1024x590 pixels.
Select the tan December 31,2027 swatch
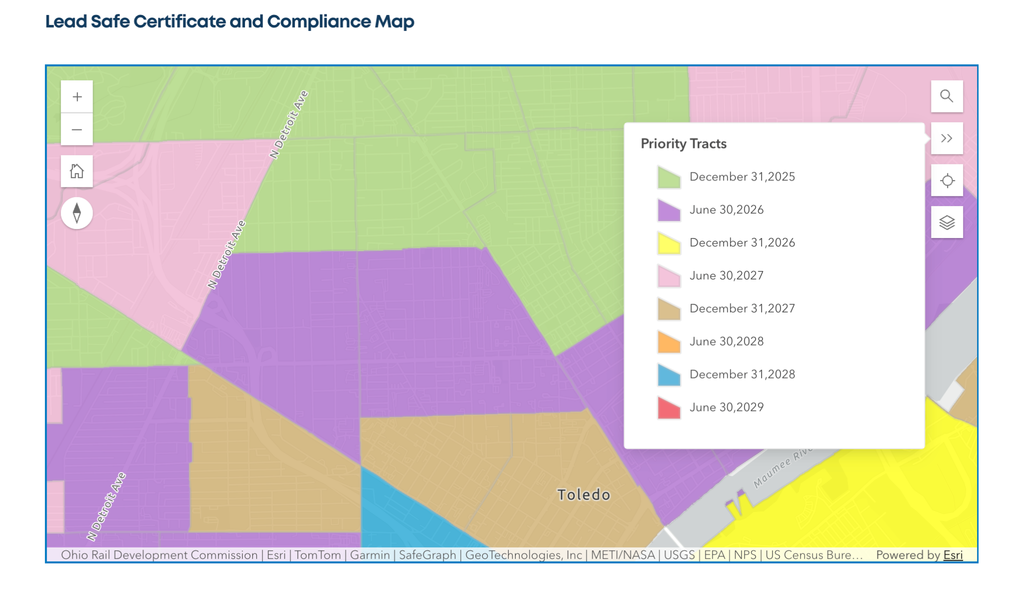(669, 309)
